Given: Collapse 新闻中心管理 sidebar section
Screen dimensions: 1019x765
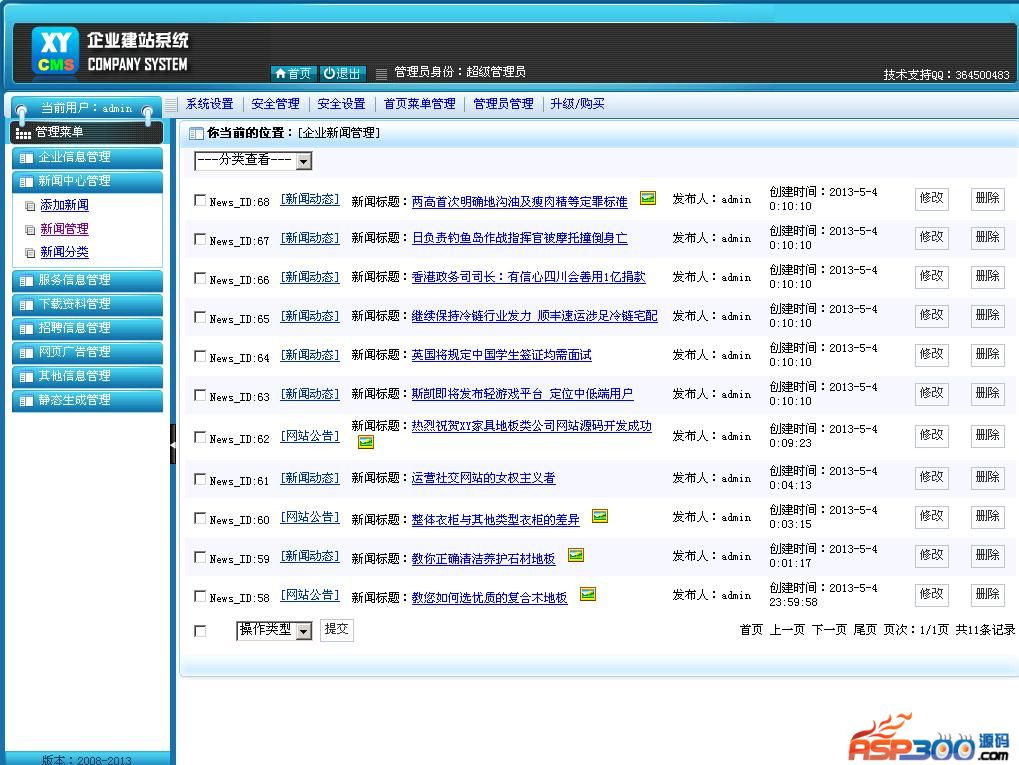Looking at the screenshot, I should pyautogui.click(x=87, y=181).
